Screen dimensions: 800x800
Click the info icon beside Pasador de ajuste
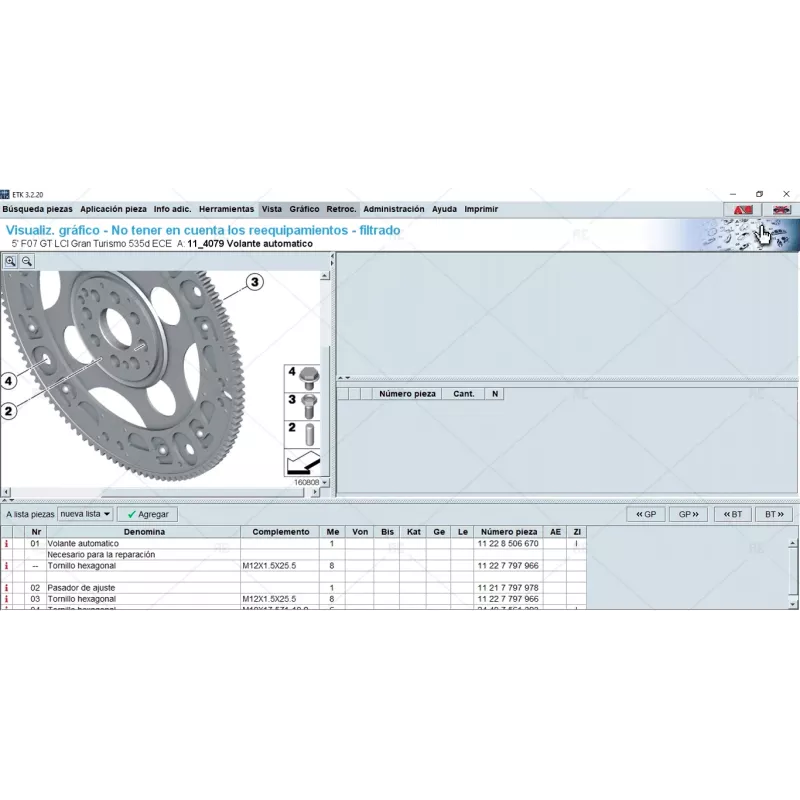9,587
